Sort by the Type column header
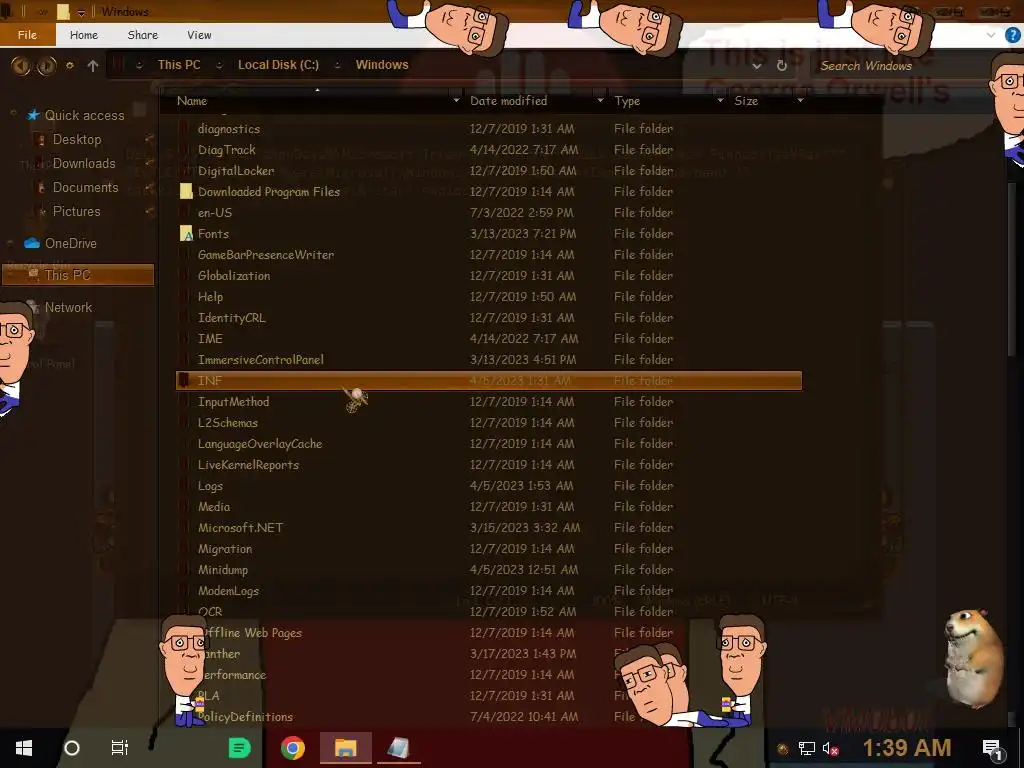This screenshot has width=1024, height=768. tap(627, 101)
